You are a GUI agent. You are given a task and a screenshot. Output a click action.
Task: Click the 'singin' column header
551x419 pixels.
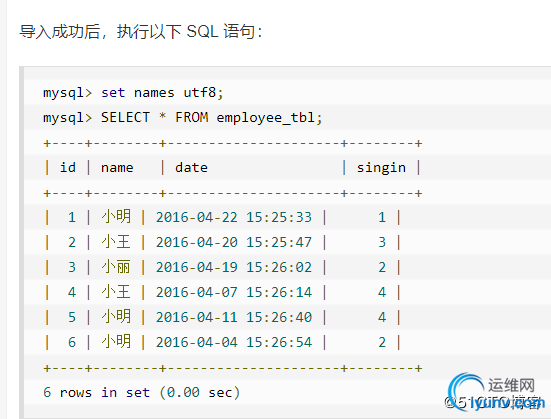pyautogui.click(x=381, y=168)
